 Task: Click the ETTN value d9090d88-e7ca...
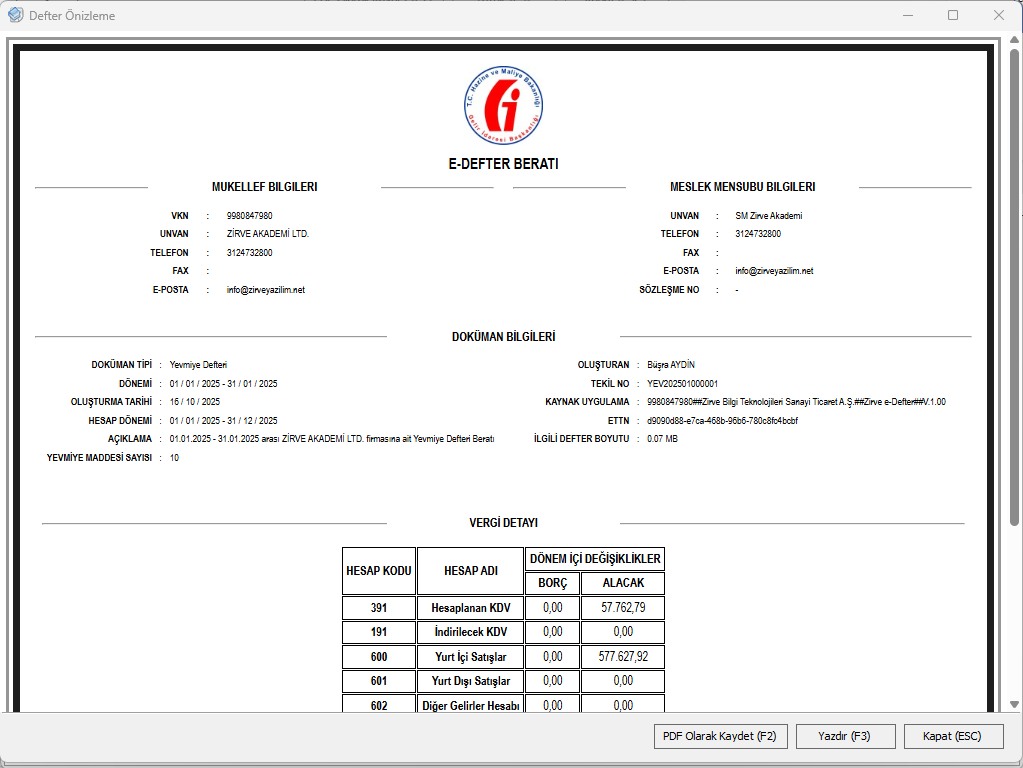[x=722, y=420]
